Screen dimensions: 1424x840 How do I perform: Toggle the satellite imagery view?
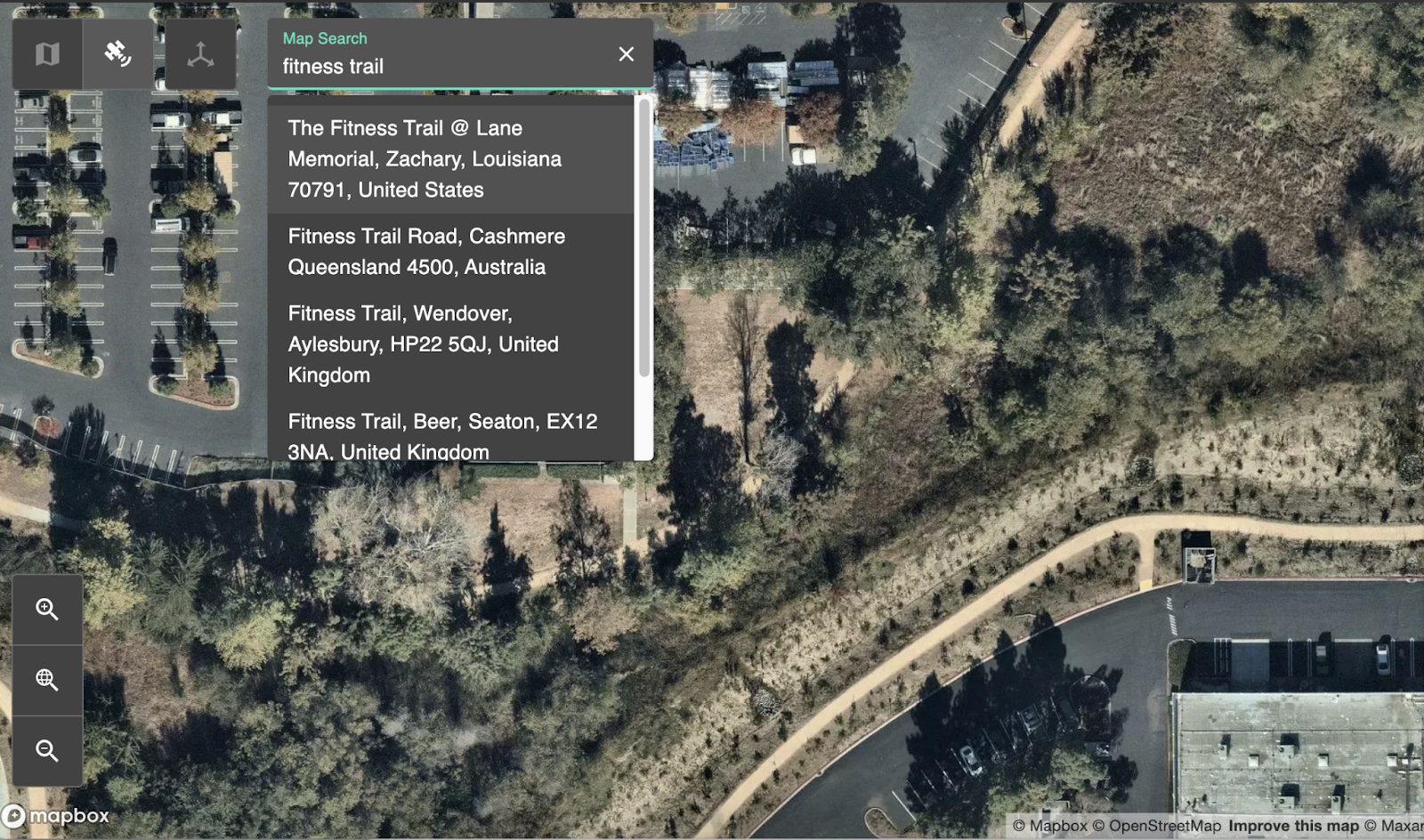tap(117, 54)
